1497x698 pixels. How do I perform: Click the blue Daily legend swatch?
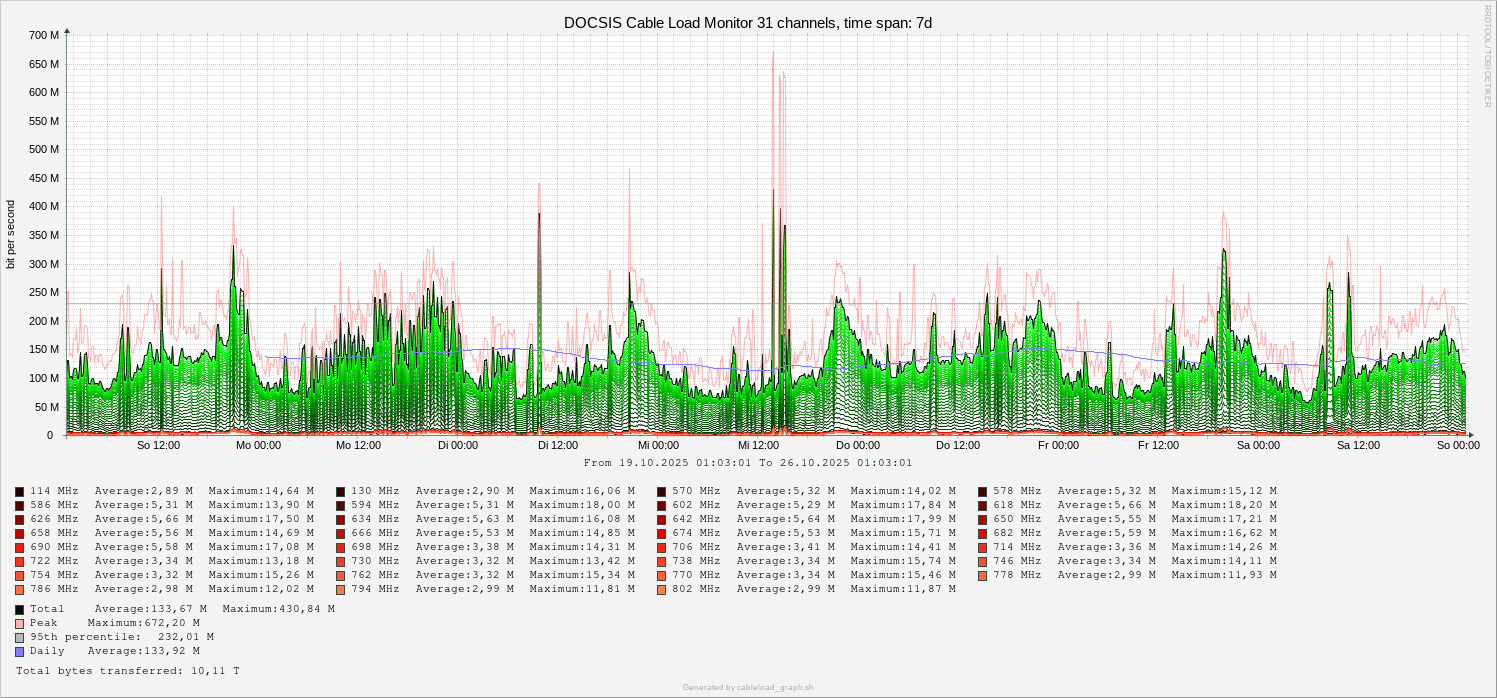pyautogui.click(x=20, y=651)
